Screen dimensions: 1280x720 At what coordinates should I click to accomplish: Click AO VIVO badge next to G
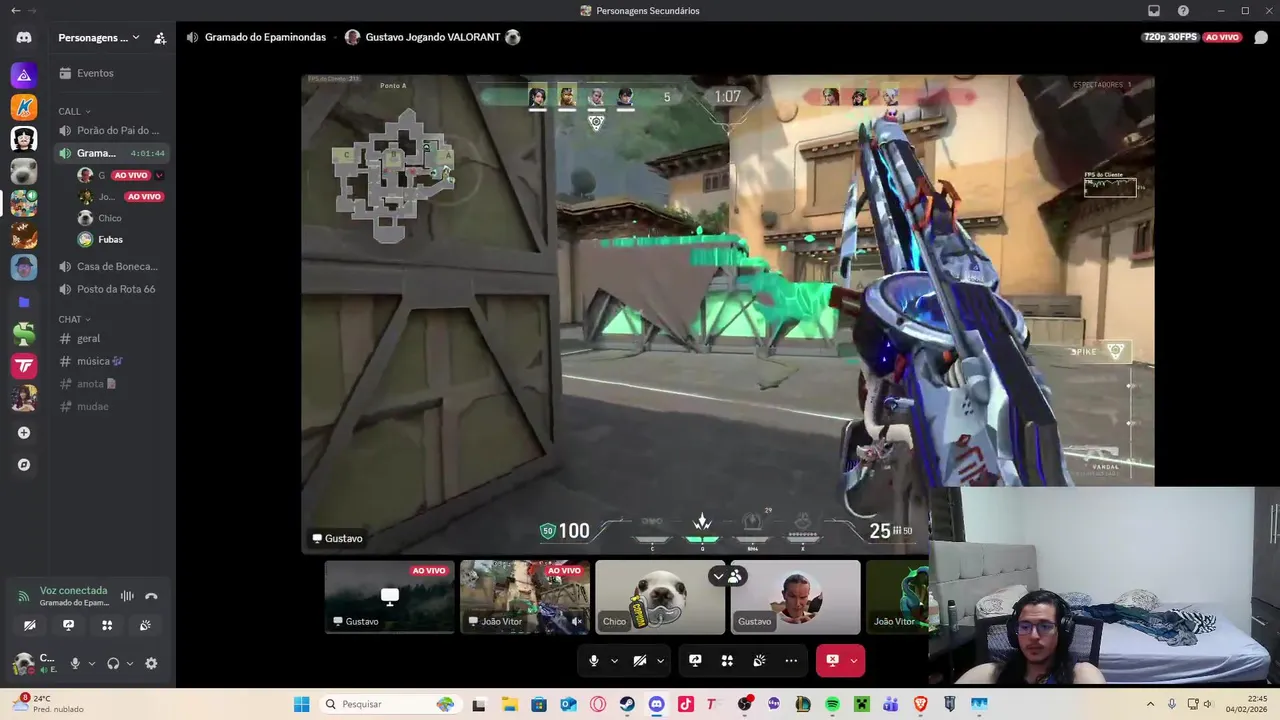pos(131,175)
